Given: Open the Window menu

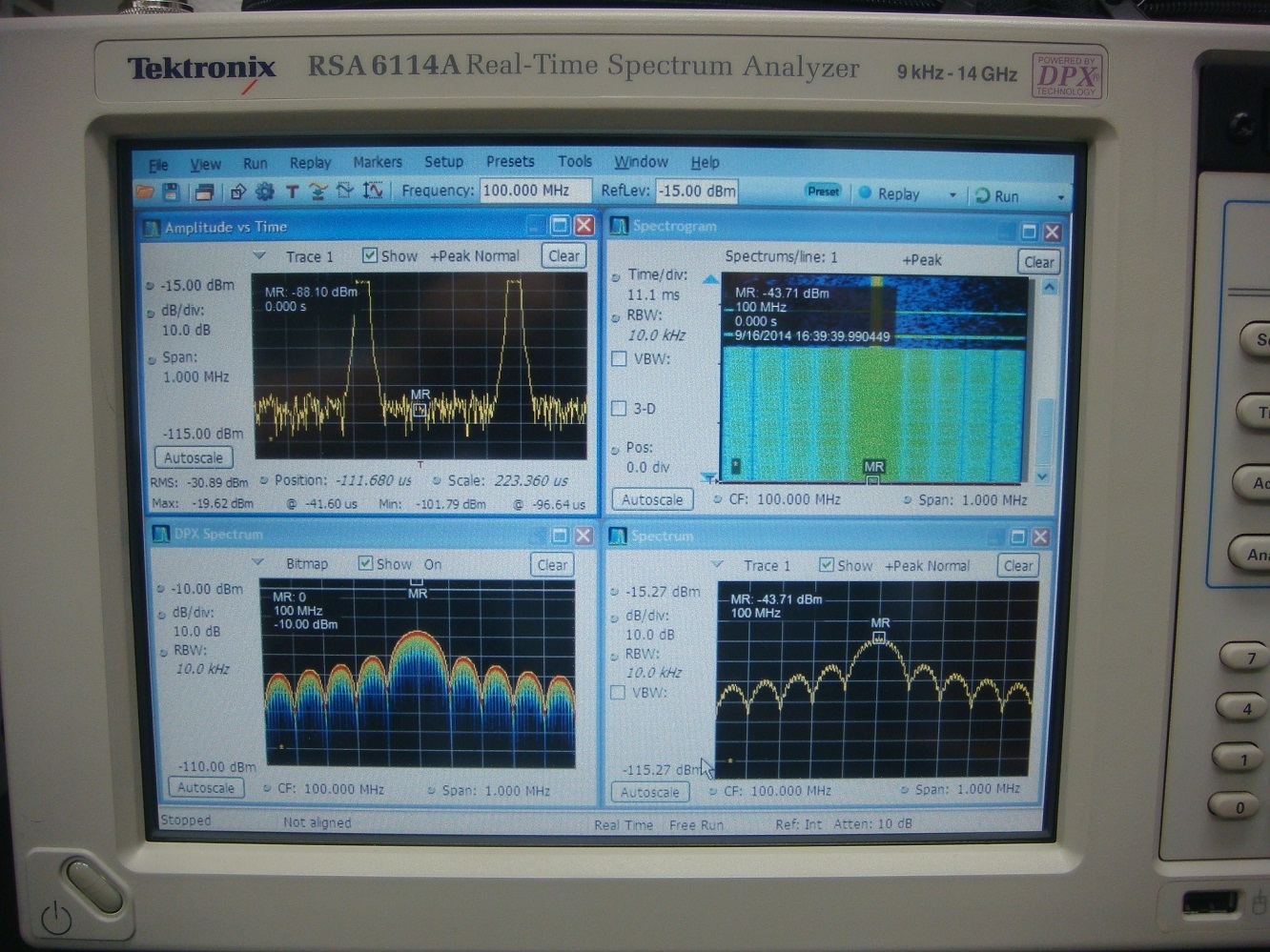Looking at the screenshot, I should click(x=641, y=161).
